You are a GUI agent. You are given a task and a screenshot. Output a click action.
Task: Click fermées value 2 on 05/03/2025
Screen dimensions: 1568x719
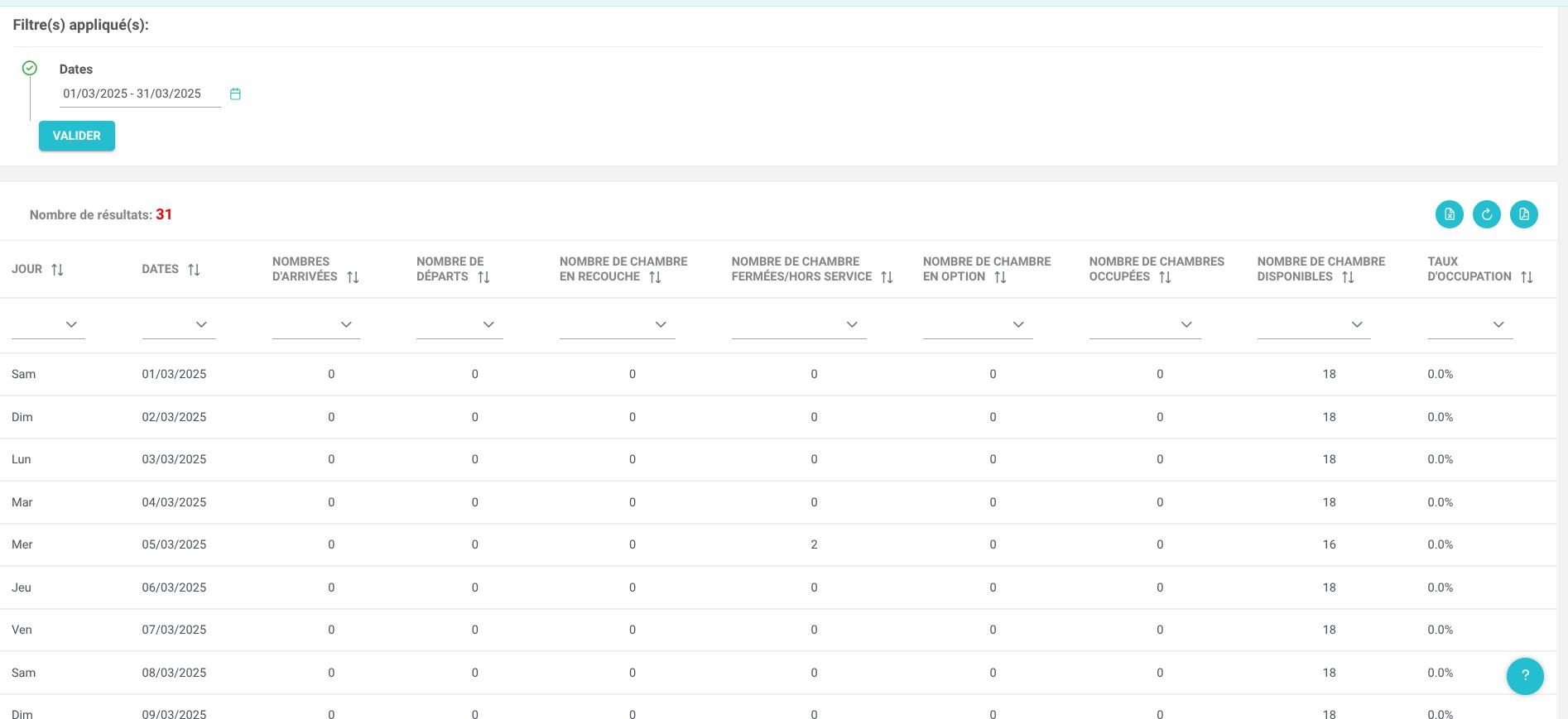[x=814, y=544]
